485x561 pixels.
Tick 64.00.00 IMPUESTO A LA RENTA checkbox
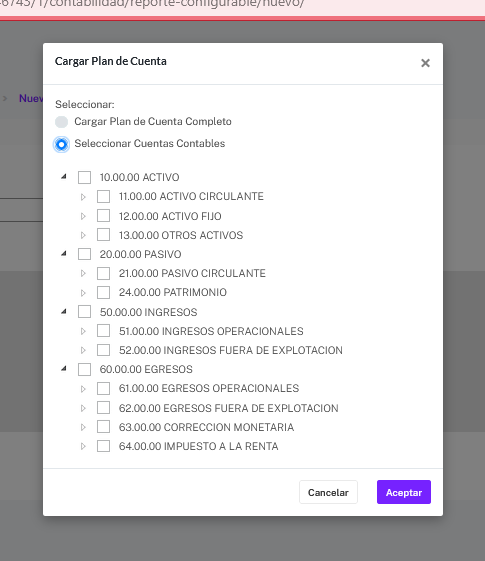[103, 446]
